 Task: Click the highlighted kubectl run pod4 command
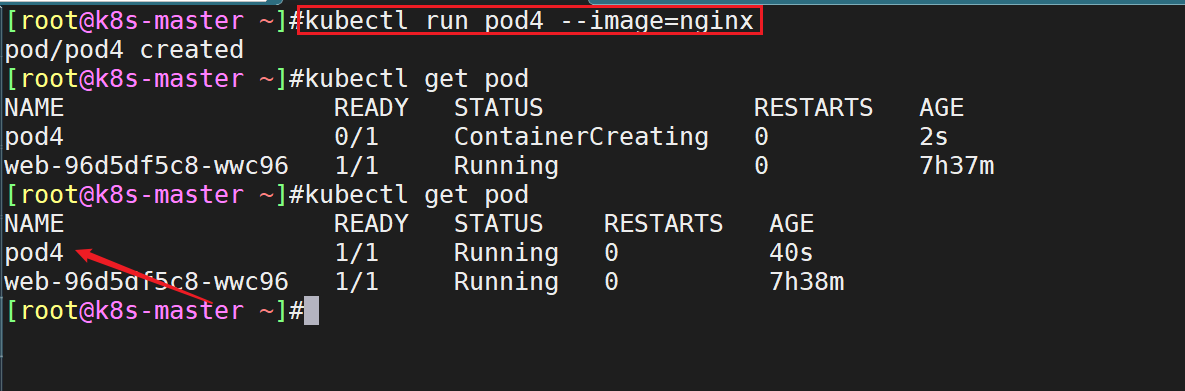click(x=529, y=21)
